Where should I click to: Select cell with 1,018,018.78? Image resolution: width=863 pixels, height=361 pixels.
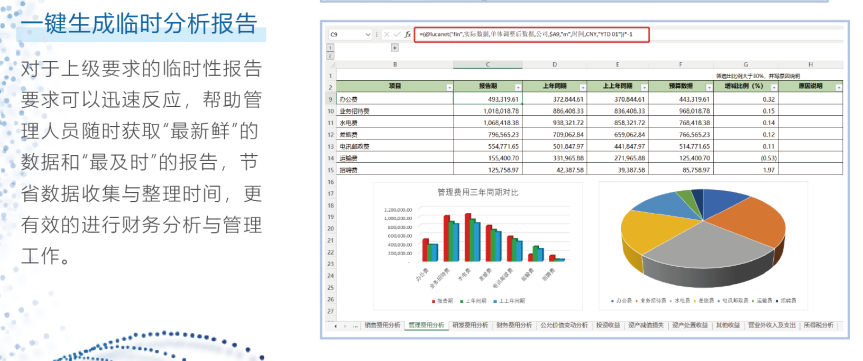(x=488, y=111)
